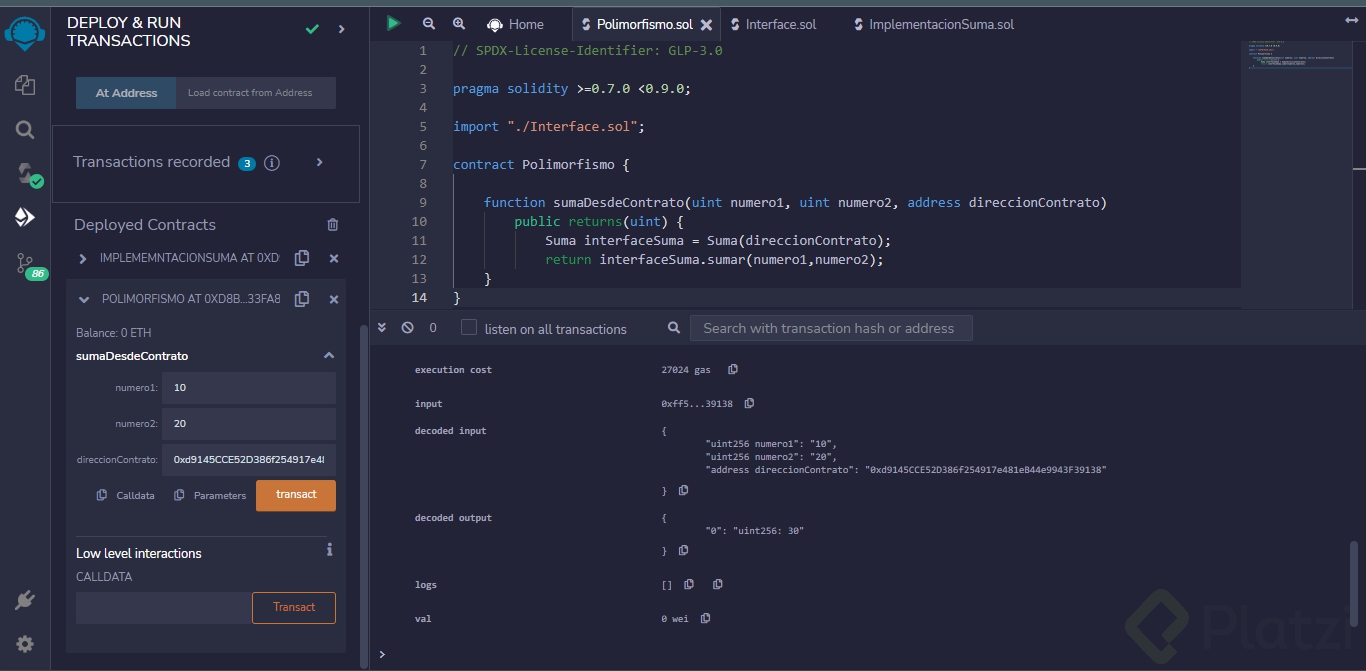
Task: Click the orange transact button
Action: point(296,495)
